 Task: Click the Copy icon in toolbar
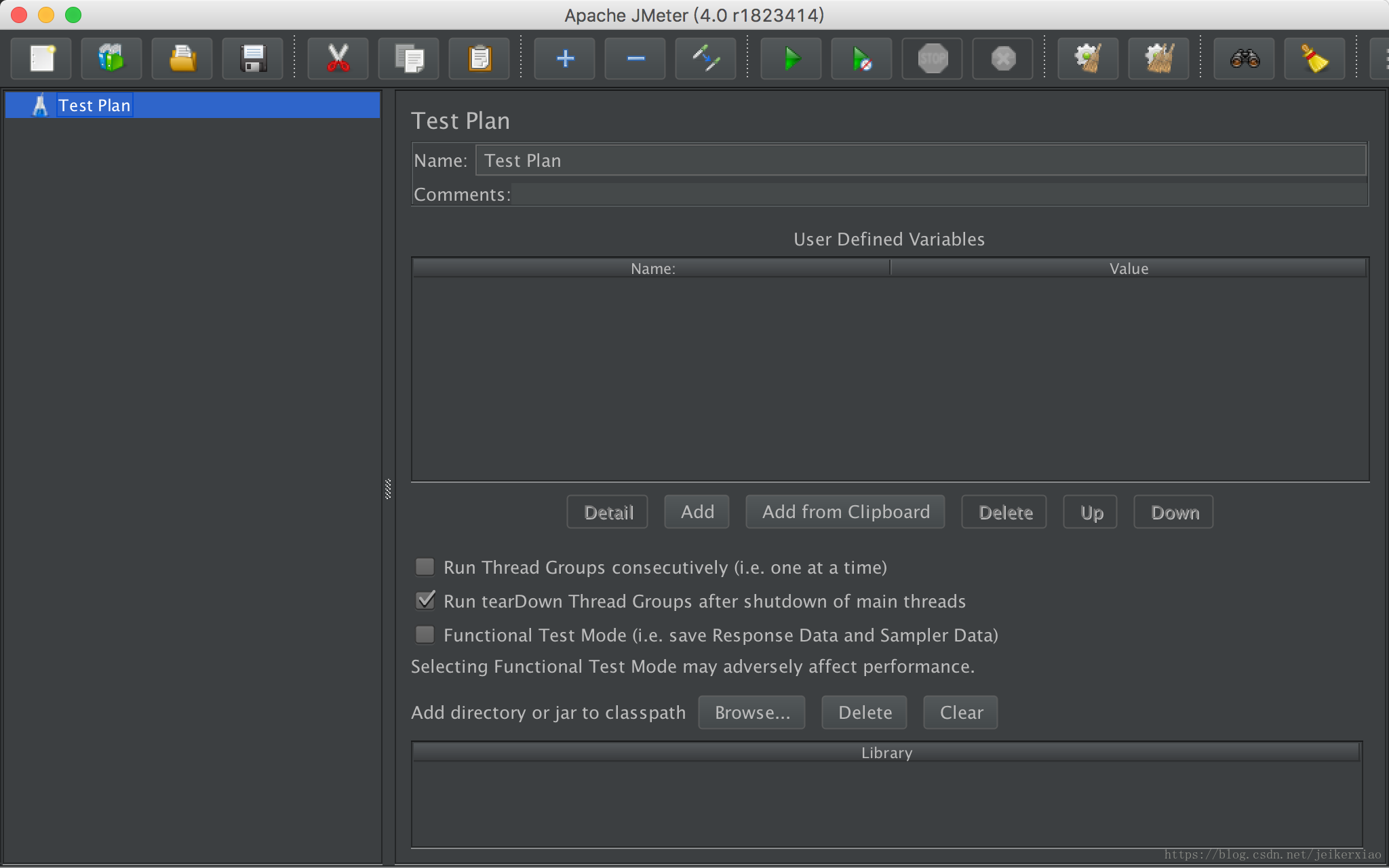(x=409, y=57)
